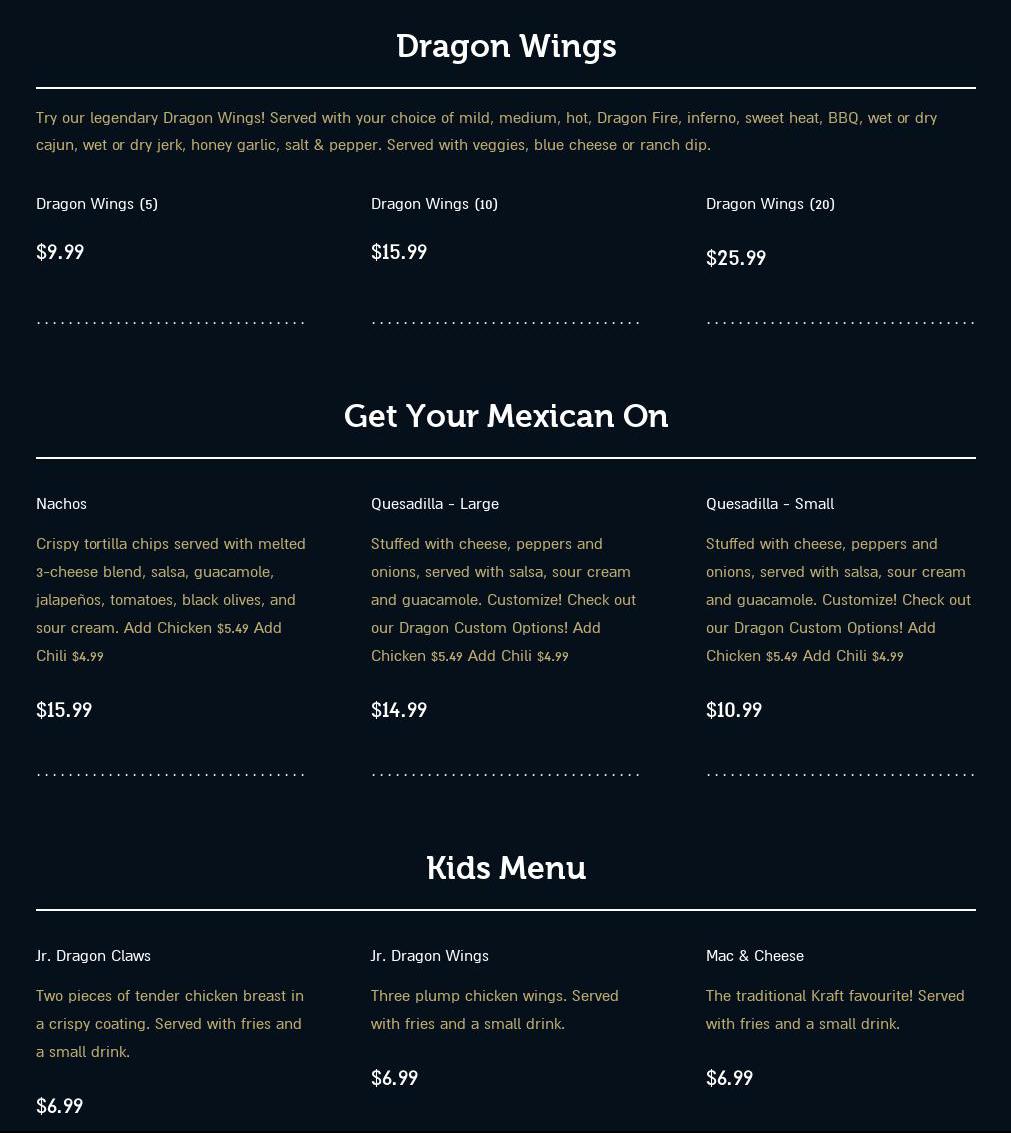Click the Mac & Cheese $6.99 price

(729, 1078)
